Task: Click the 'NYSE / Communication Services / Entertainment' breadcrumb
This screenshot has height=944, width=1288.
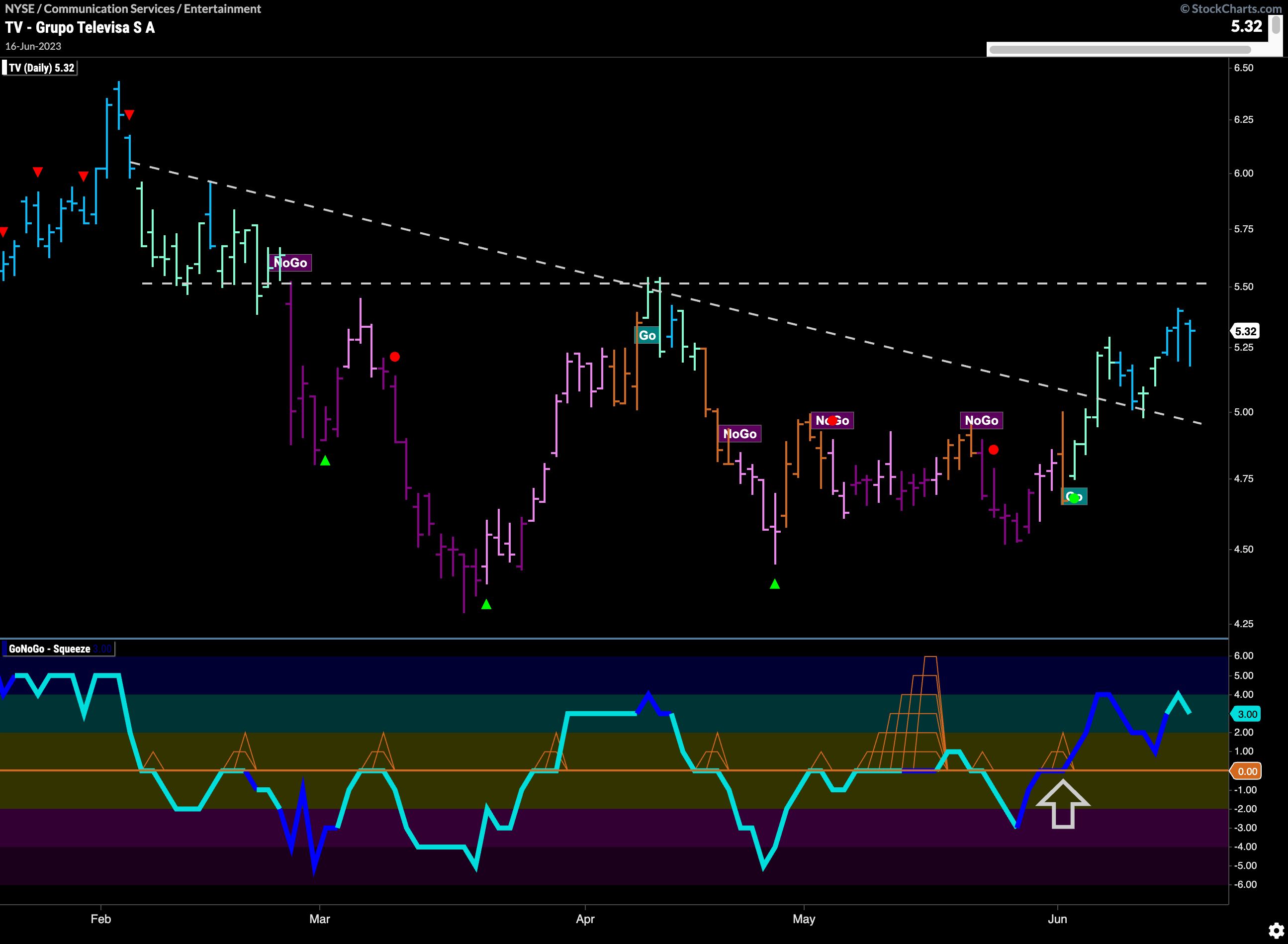Action: tap(133, 8)
